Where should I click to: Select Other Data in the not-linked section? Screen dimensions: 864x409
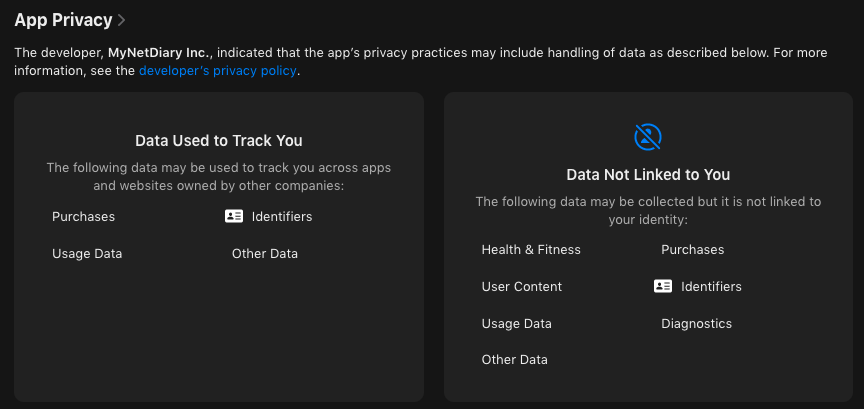[515, 360]
